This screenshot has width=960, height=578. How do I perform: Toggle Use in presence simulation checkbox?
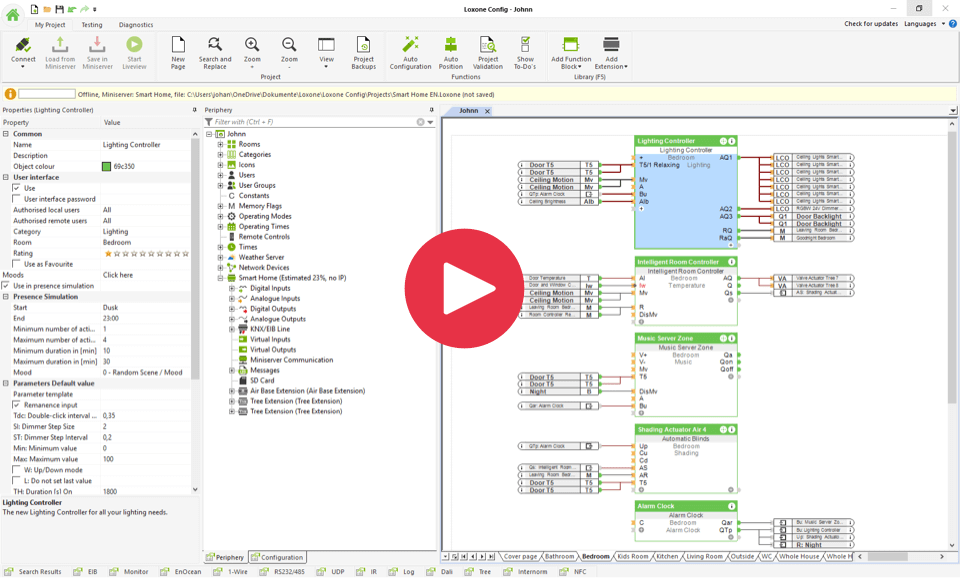(6, 286)
